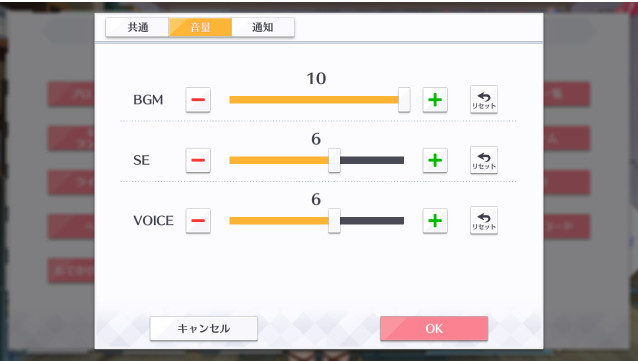Raise SE volume using plus icon
This screenshot has height=361, width=638.
(x=435, y=160)
